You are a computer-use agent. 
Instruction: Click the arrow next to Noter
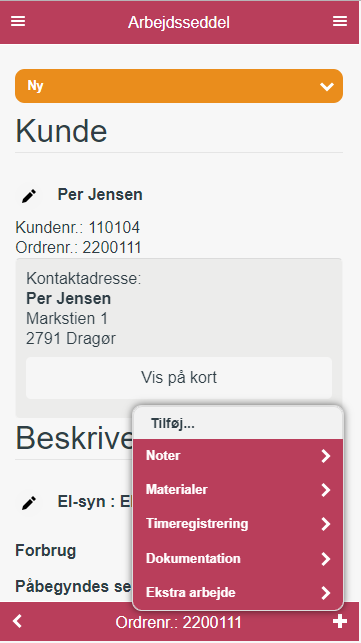click(326, 456)
